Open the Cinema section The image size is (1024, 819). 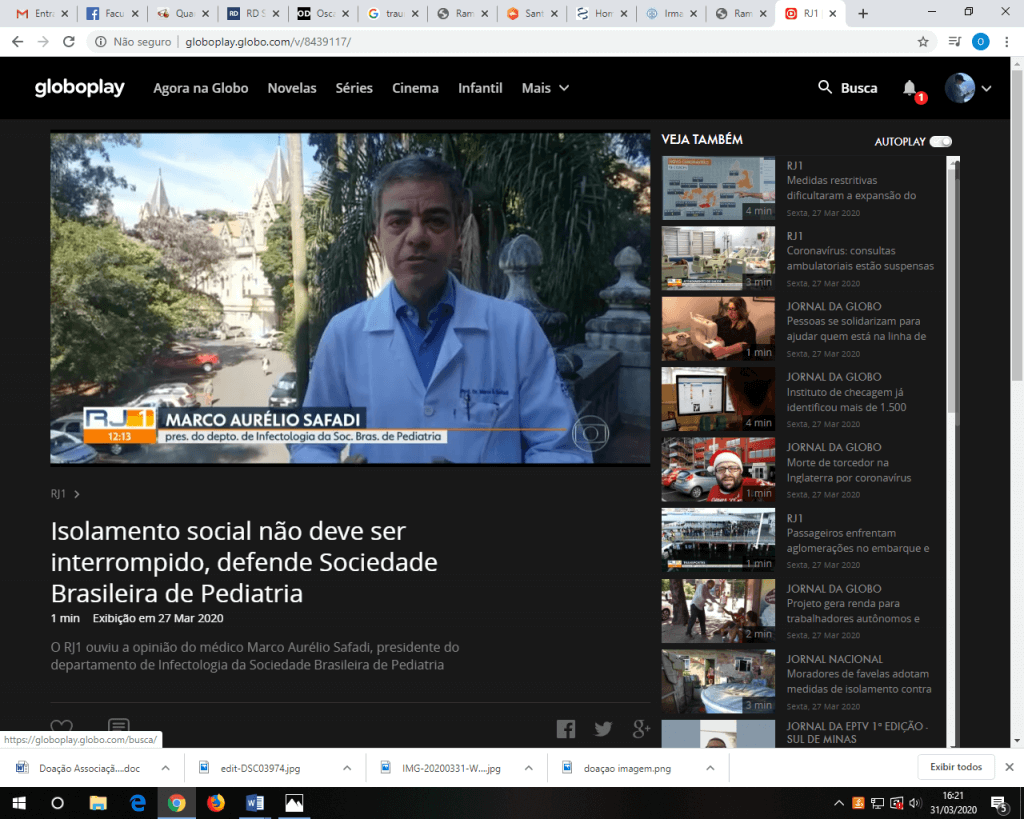[x=415, y=88]
